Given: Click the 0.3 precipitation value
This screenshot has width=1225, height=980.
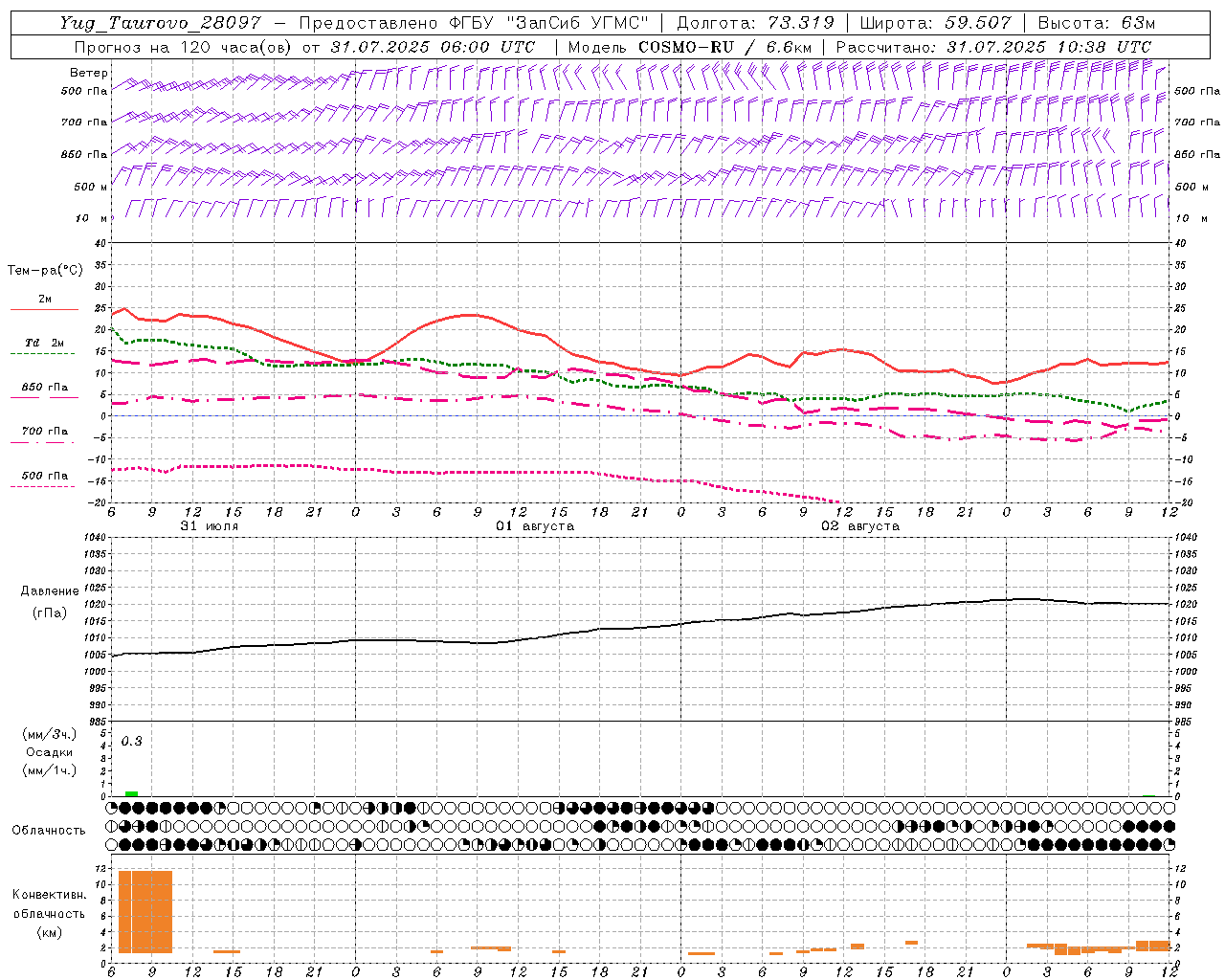Looking at the screenshot, I should pyautogui.click(x=131, y=742).
